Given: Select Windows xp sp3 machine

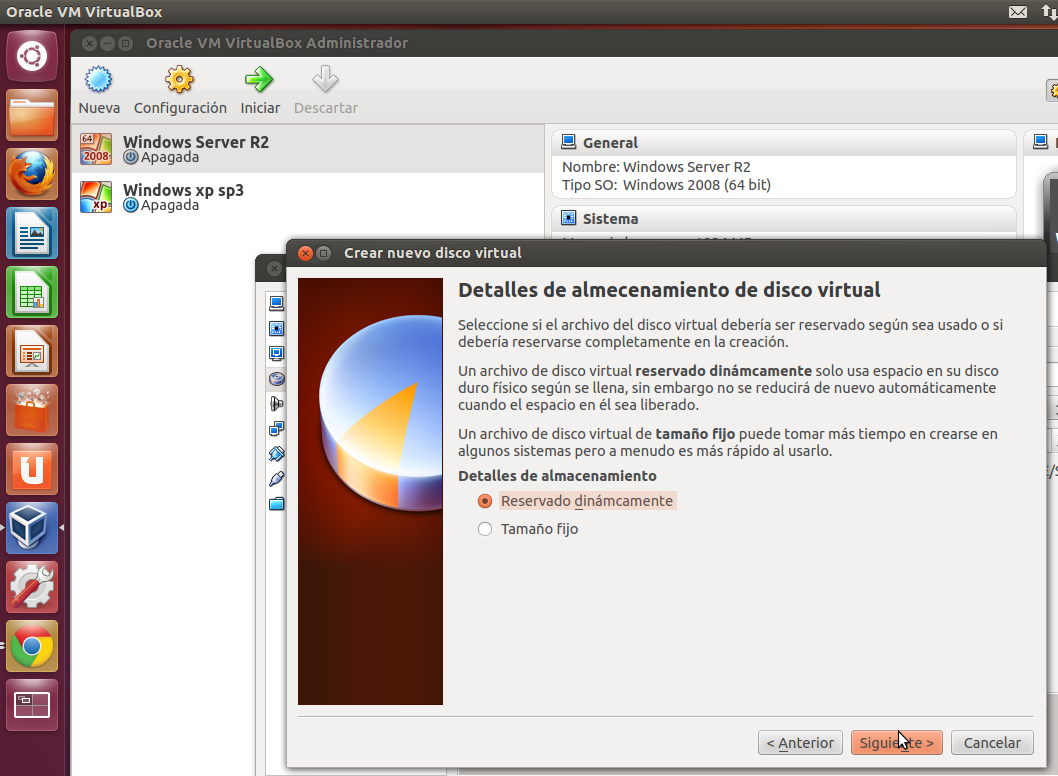Looking at the screenshot, I should (x=308, y=197).
